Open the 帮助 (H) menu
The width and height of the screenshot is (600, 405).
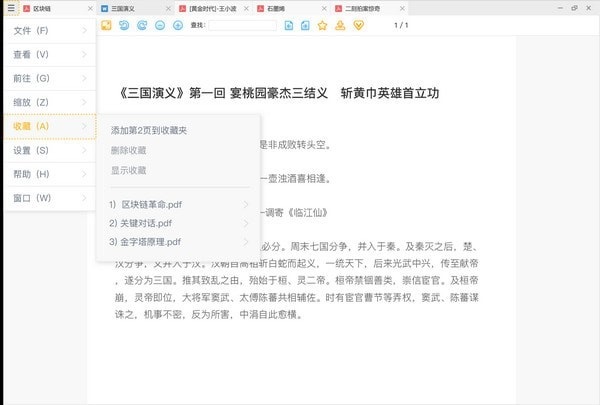50,174
